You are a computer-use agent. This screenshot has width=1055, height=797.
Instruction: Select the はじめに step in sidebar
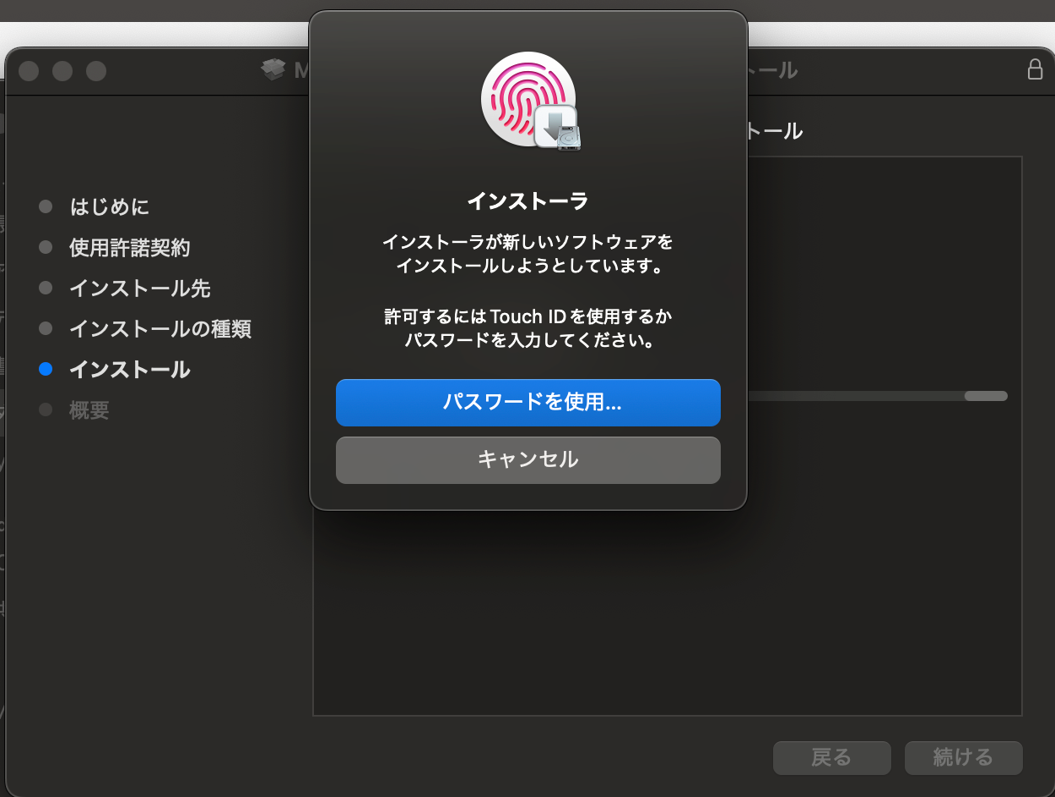coord(109,206)
